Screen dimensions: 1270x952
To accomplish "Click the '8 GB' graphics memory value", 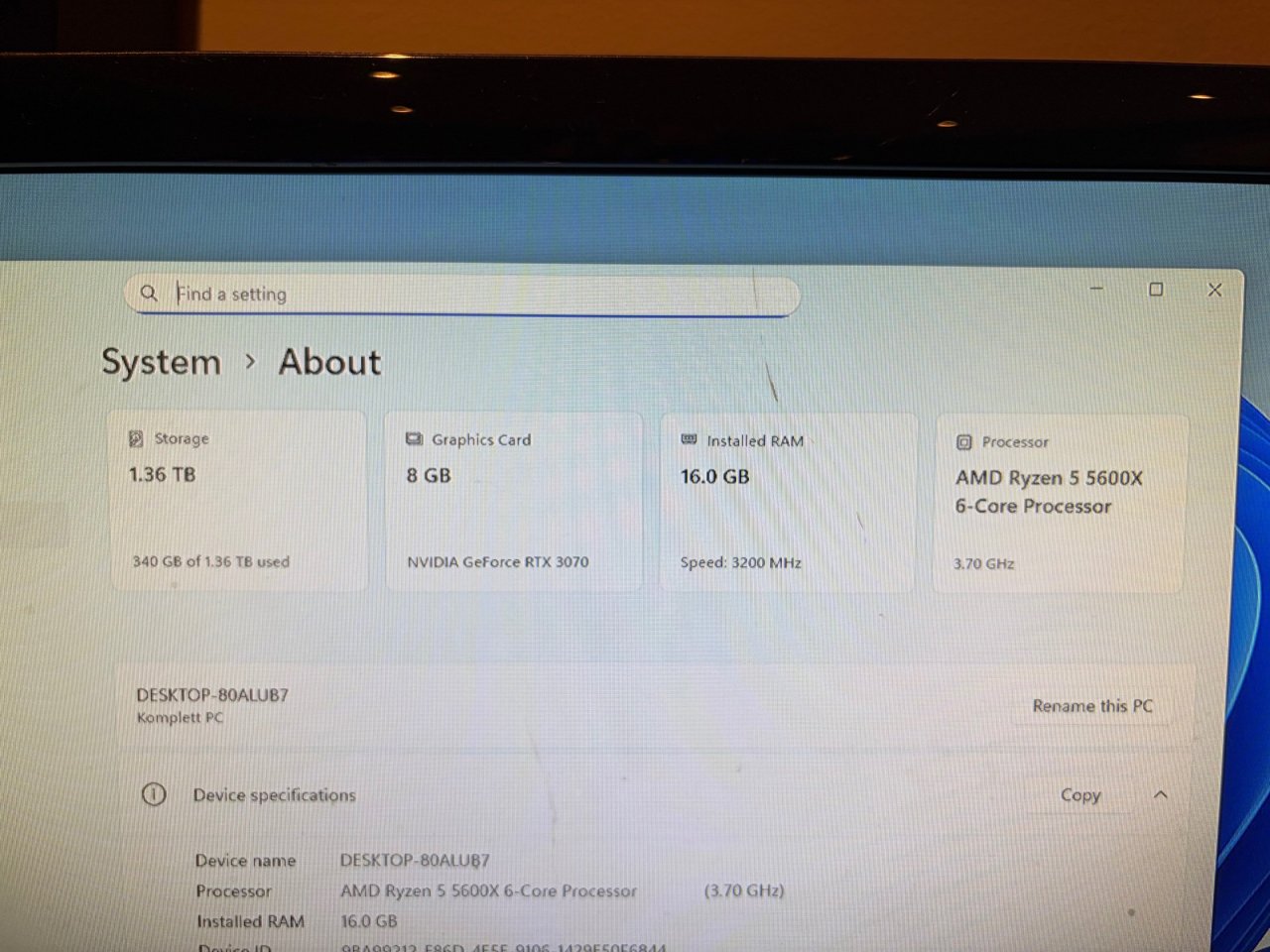I will (429, 476).
